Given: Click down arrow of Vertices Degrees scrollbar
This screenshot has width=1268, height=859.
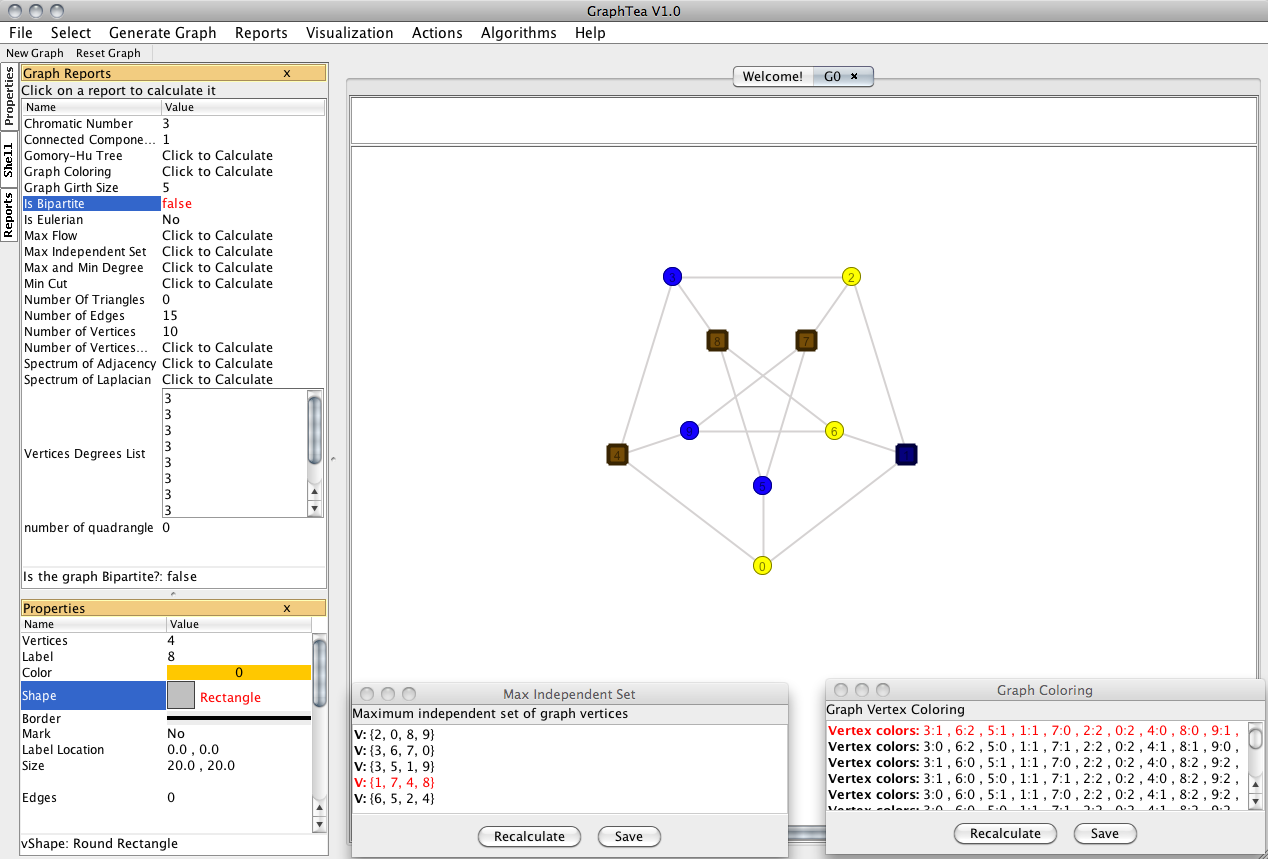Looking at the screenshot, I should 315,508.
